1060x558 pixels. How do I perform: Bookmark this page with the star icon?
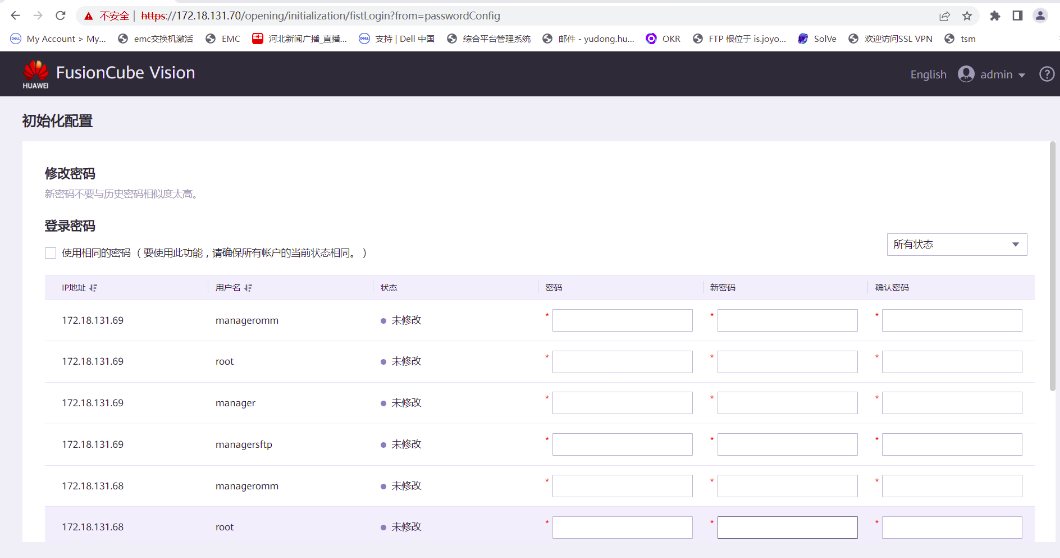click(x=967, y=16)
